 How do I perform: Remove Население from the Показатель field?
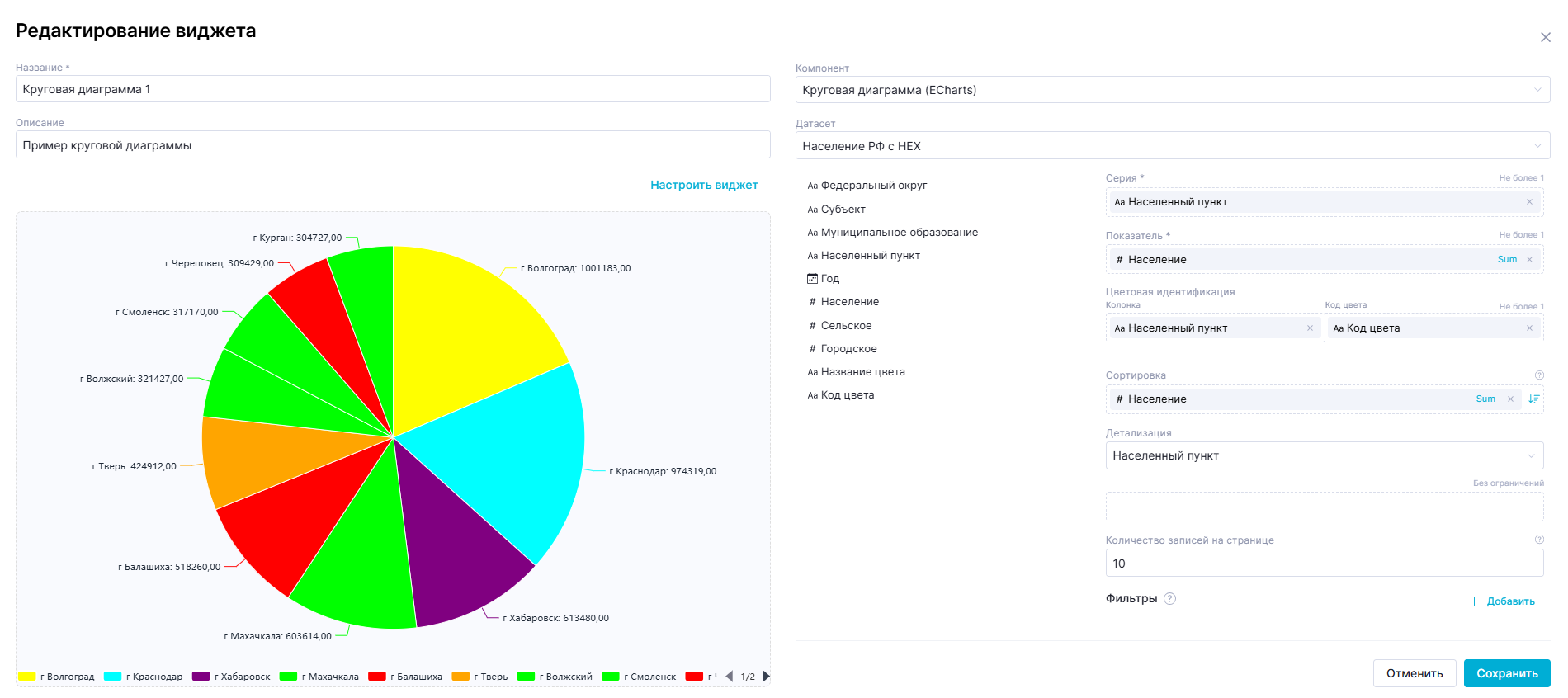[x=1528, y=260]
